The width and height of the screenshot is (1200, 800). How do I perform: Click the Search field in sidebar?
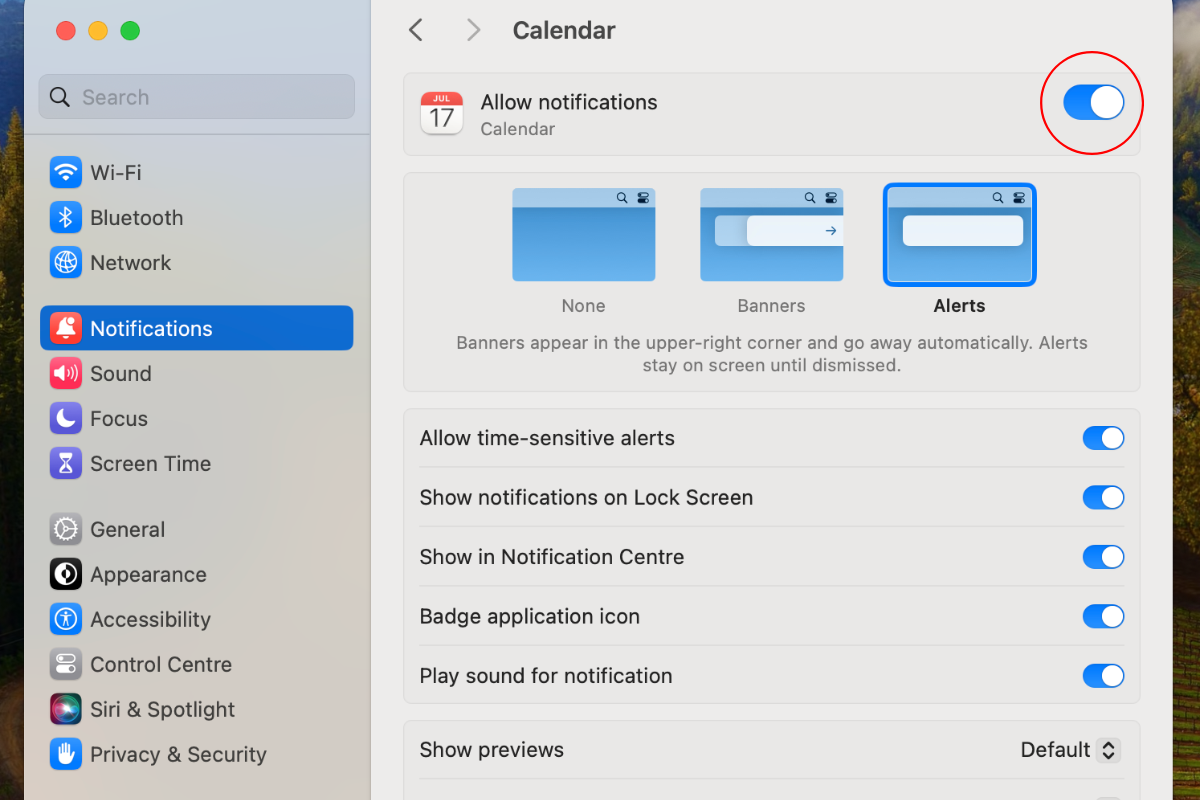[x=197, y=97]
